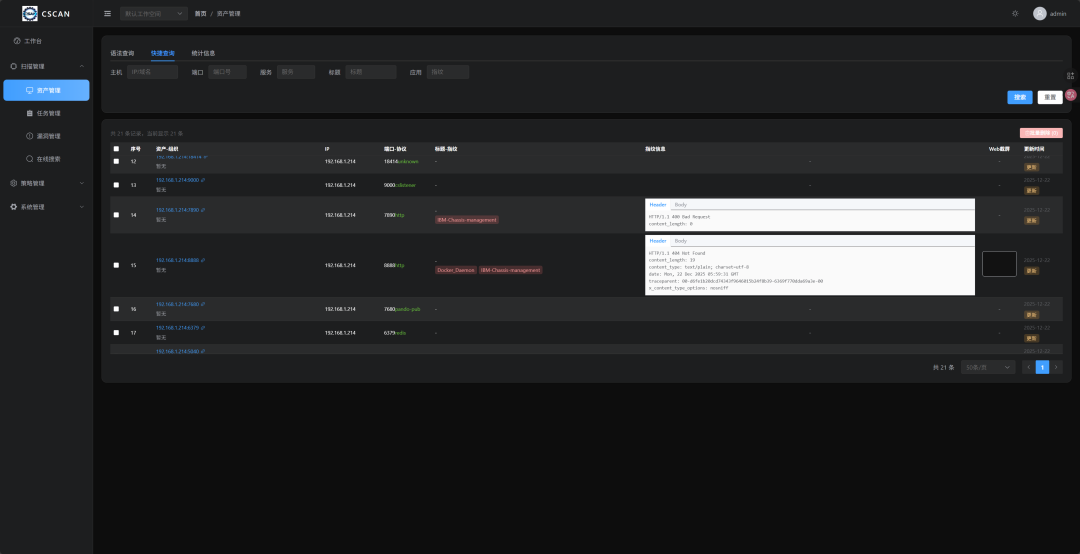The height and width of the screenshot is (554, 1080).
Task: Check the row 13 checkbox
Action: click(116, 185)
